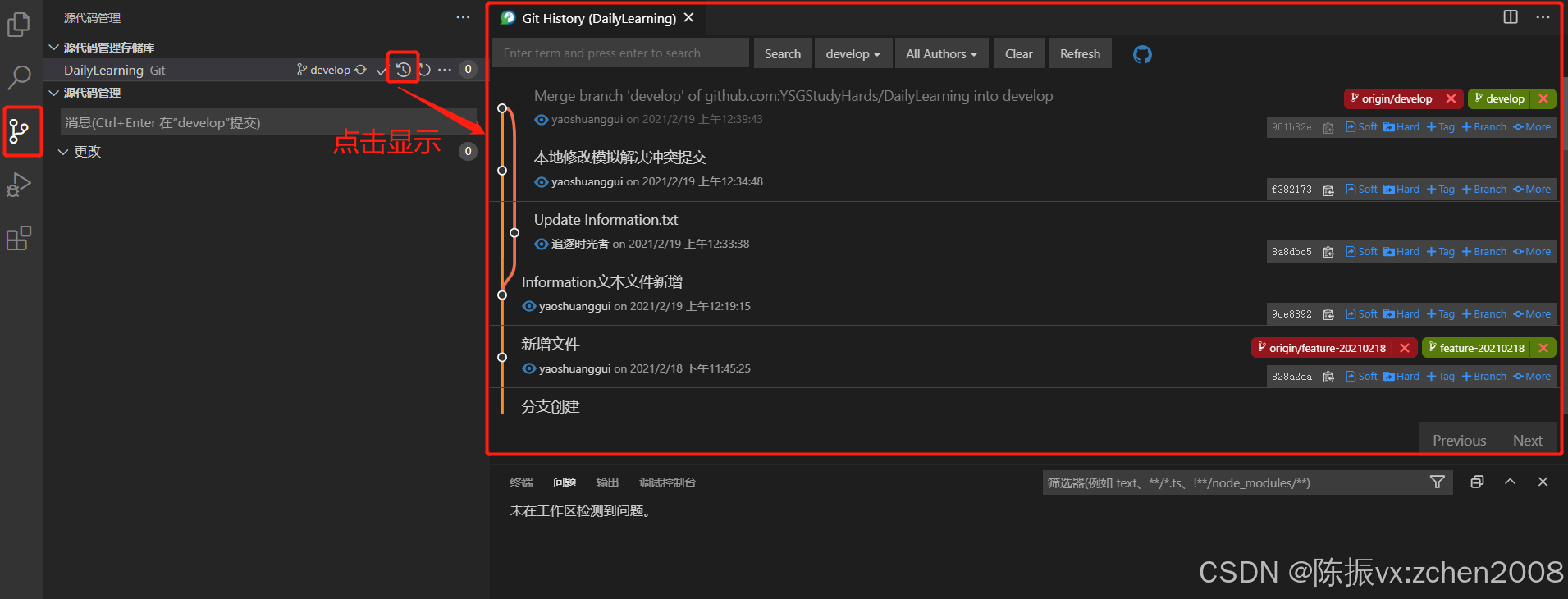Click More on commit f382173
Image resolution: width=1568 pixels, height=599 pixels.
pos(1532,190)
